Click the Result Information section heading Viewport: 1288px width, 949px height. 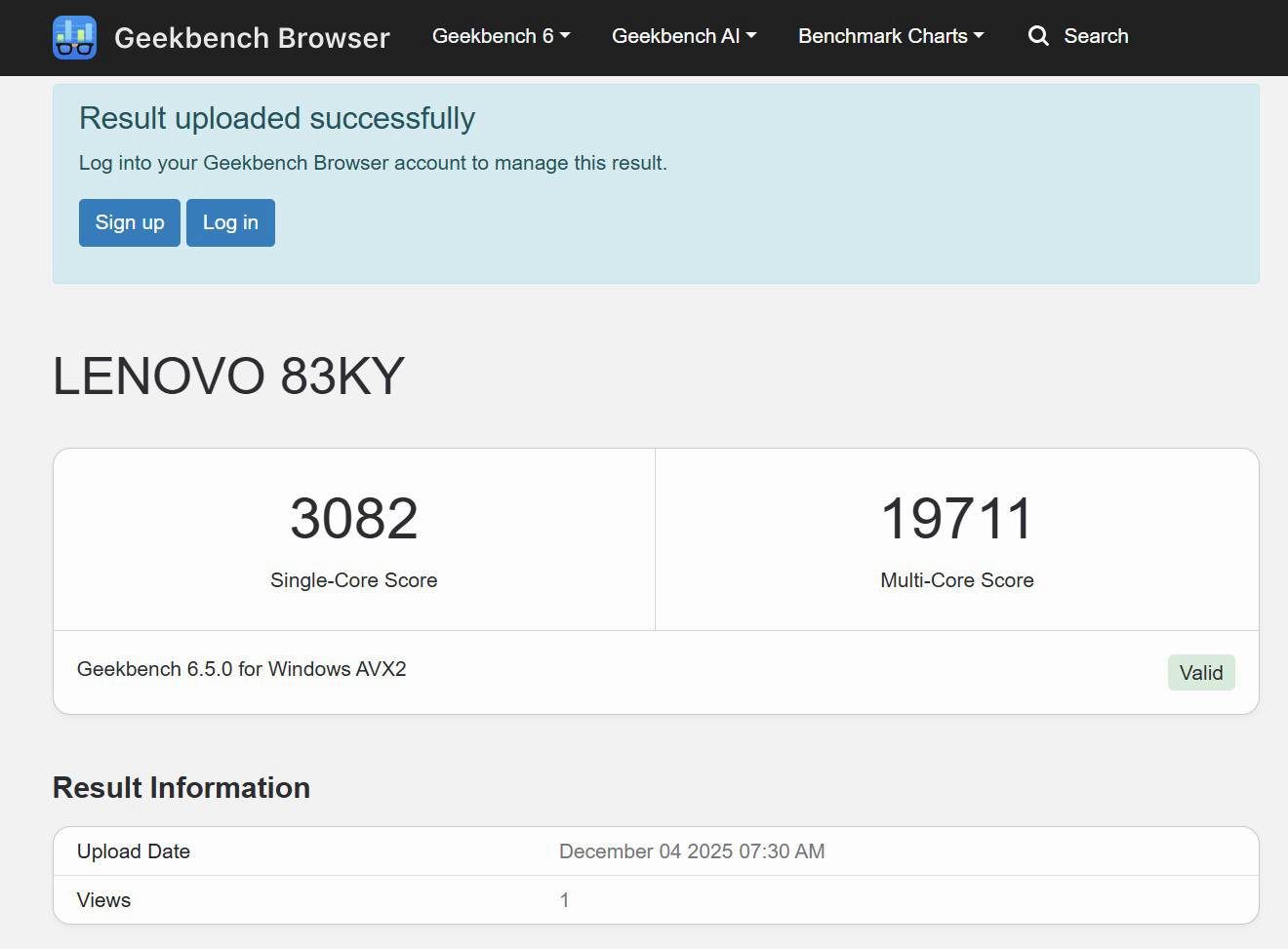(x=181, y=787)
